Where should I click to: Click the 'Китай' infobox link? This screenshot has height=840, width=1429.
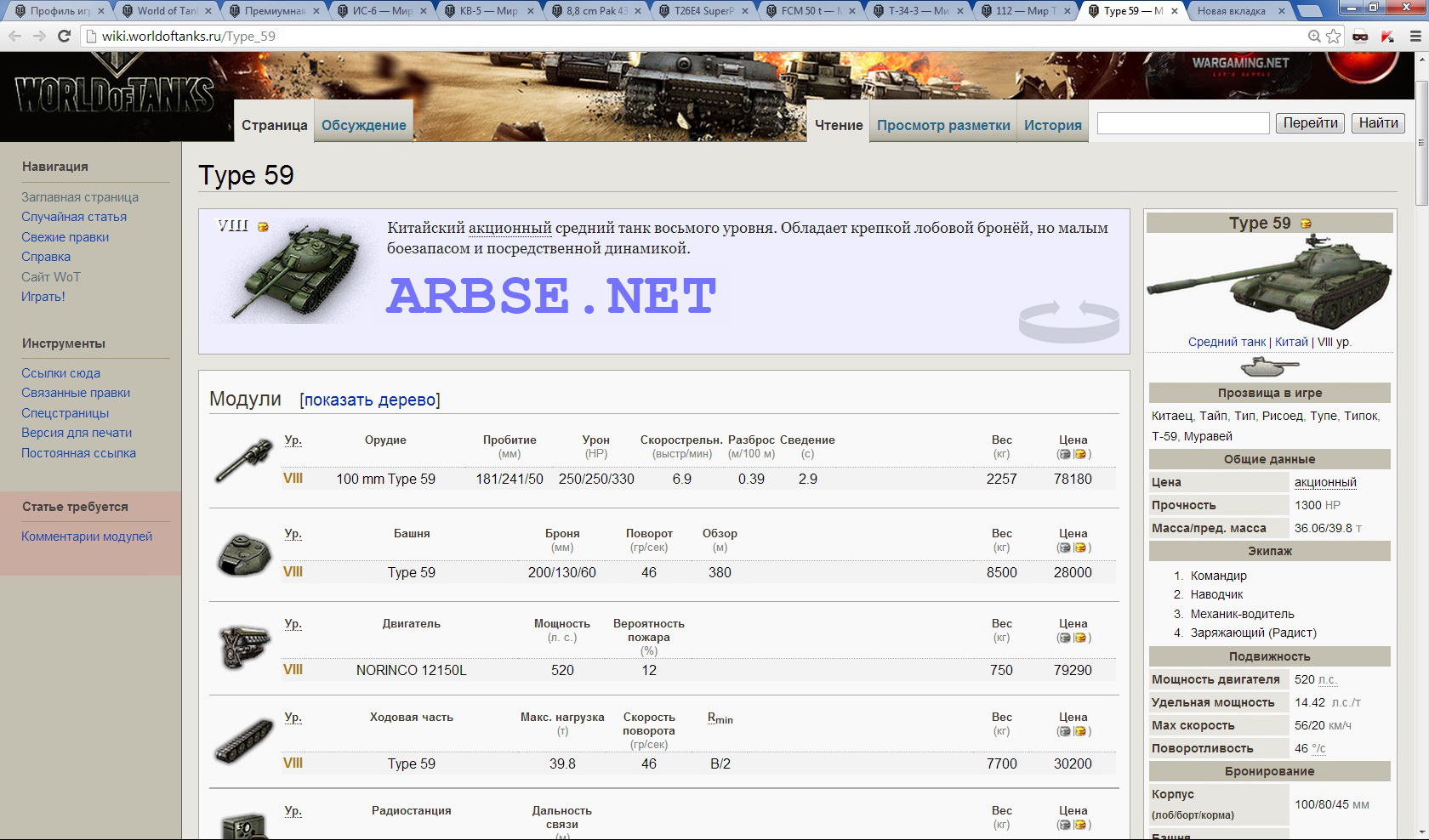[1291, 342]
